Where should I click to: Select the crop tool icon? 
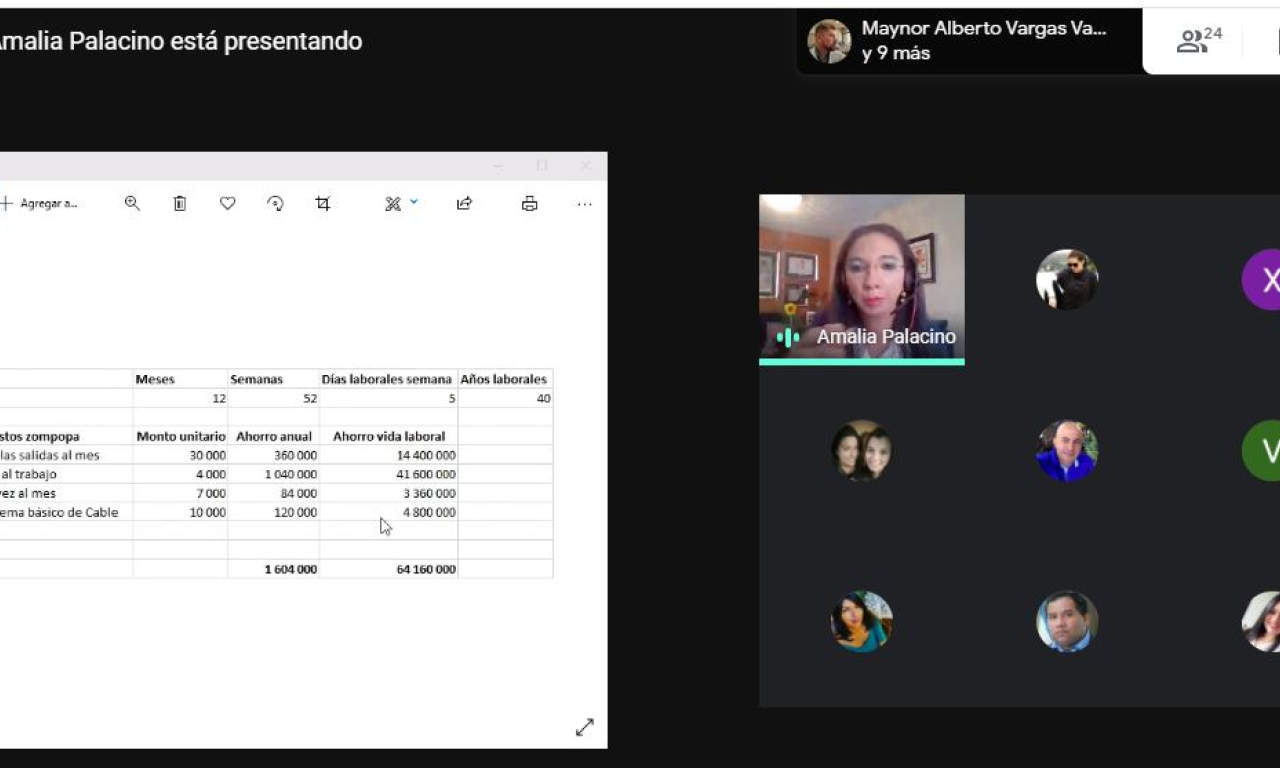pos(323,204)
